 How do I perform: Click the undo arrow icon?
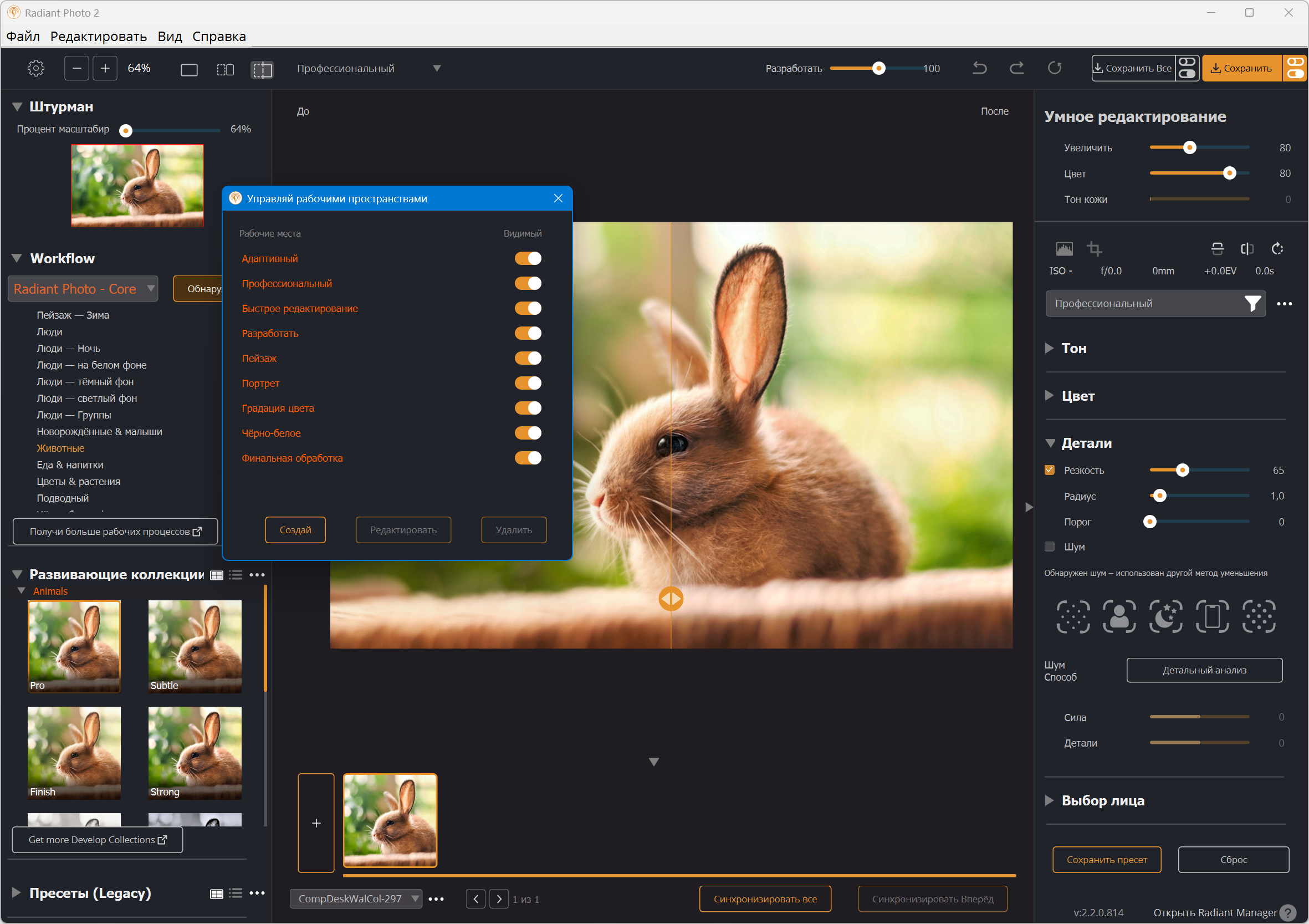tap(979, 68)
